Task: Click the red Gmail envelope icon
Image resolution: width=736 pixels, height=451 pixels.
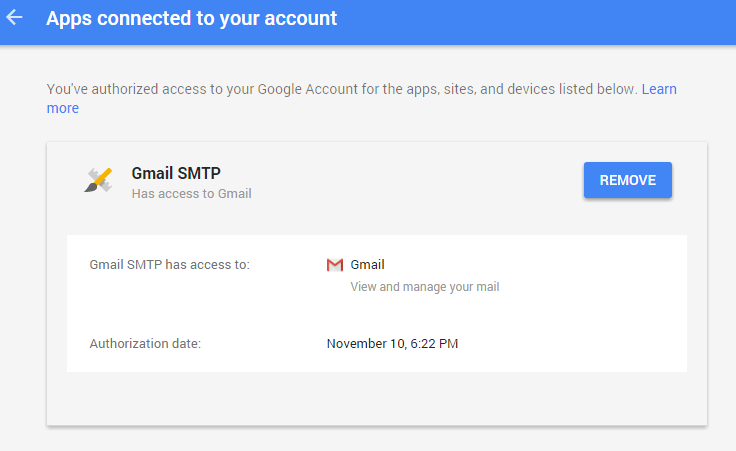Action: pyautogui.click(x=335, y=265)
